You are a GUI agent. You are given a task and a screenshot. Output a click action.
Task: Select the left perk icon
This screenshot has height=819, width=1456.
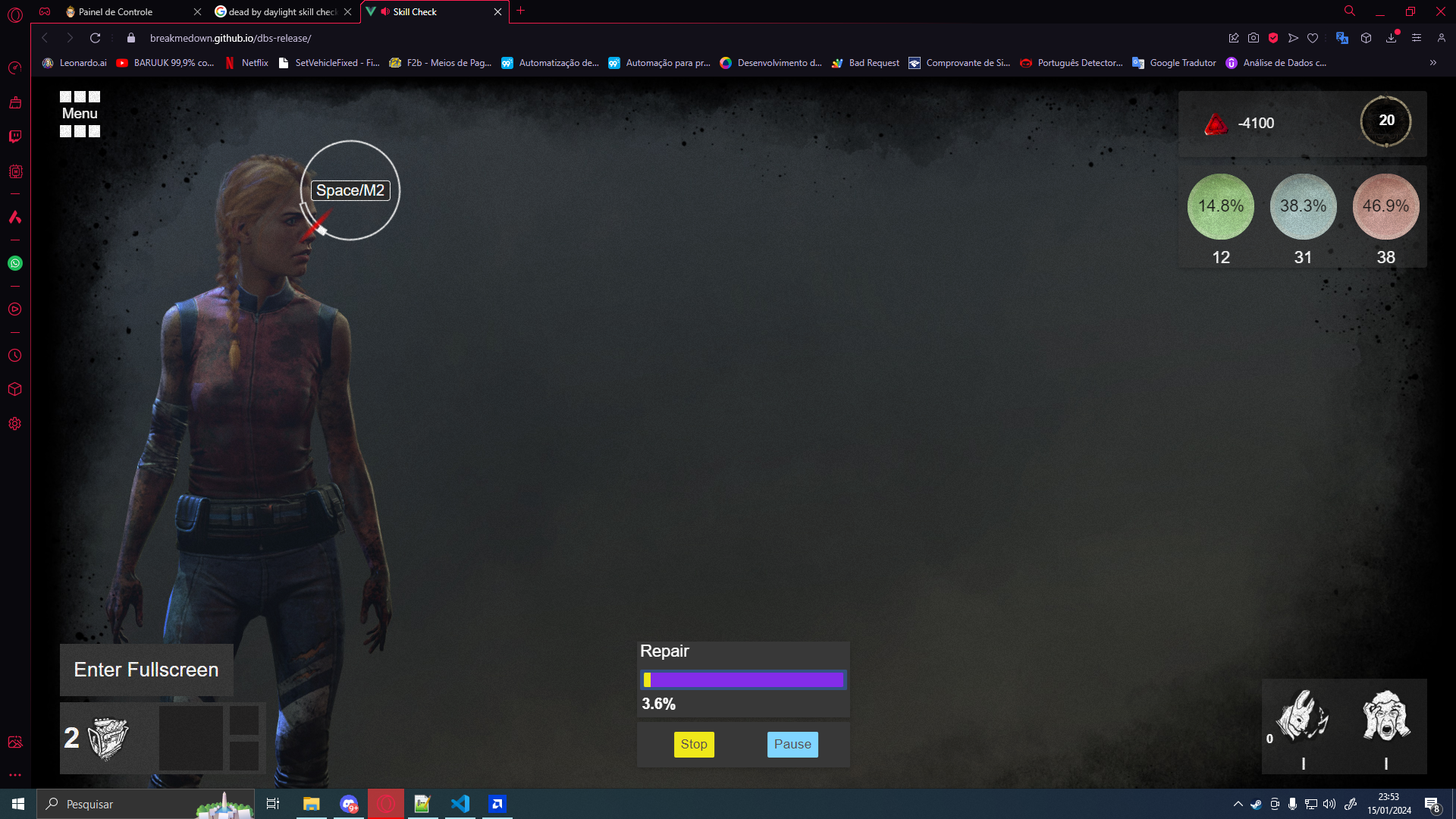pos(1302,716)
